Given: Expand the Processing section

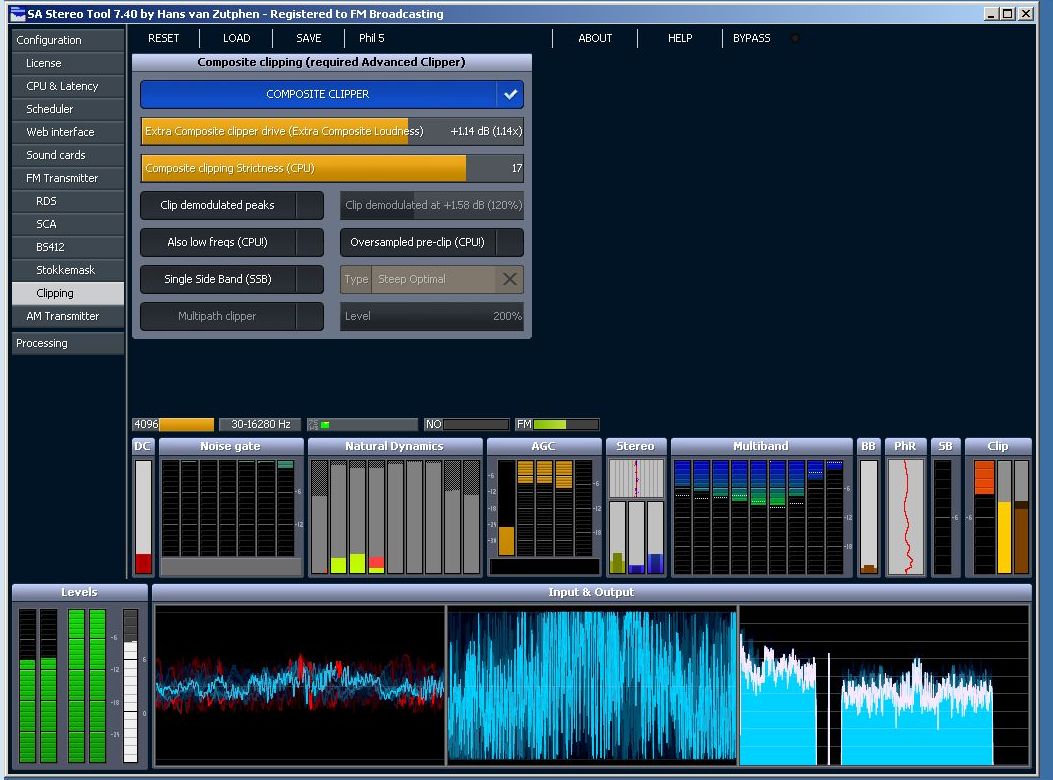Looking at the screenshot, I should [x=68, y=343].
